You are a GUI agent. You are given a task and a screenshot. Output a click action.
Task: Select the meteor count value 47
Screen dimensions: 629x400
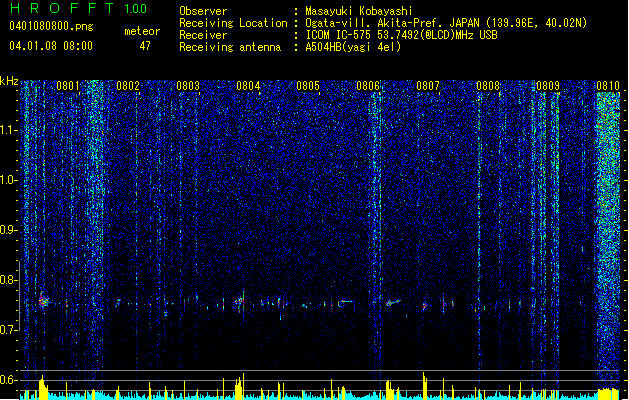tap(145, 46)
